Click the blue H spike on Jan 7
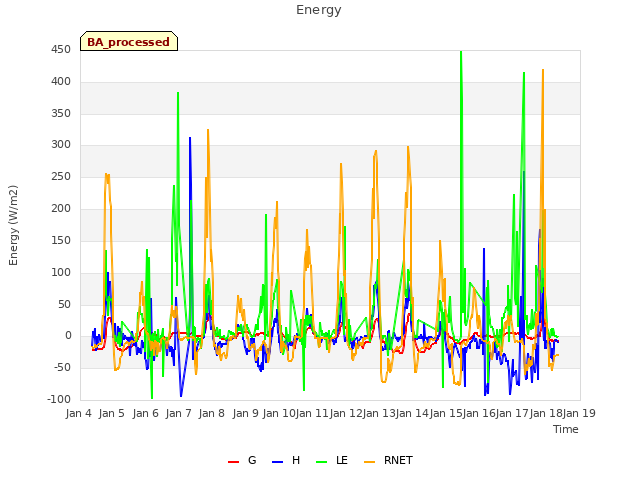Viewport: 640px width, 480px height. pos(190,138)
